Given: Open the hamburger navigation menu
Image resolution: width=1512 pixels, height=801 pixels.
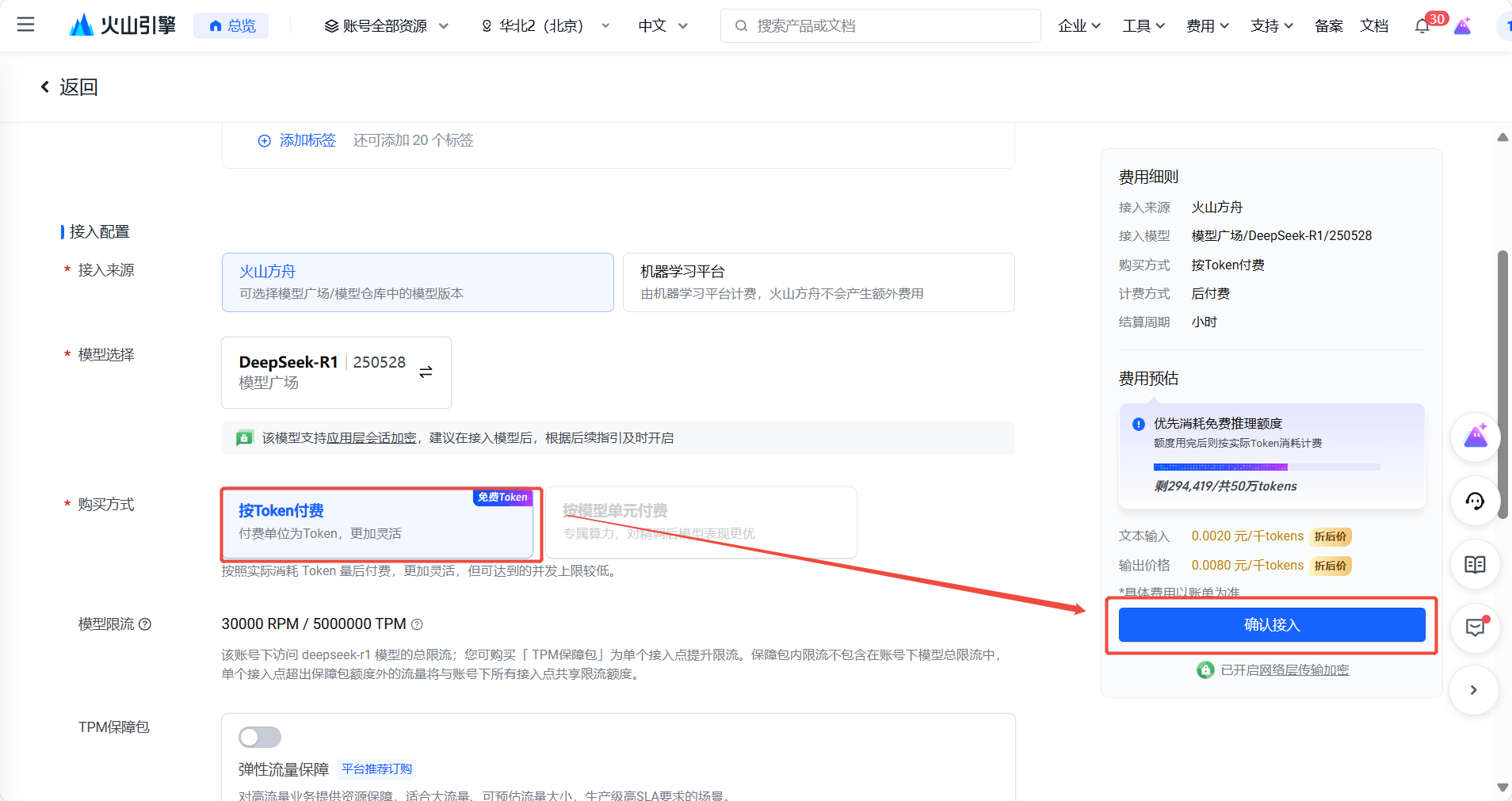Looking at the screenshot, I should pos(25,25).
